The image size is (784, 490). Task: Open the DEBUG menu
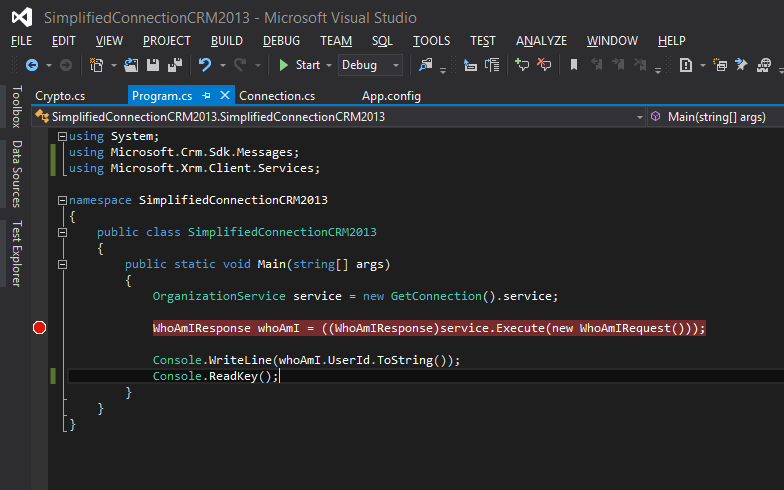281,41
